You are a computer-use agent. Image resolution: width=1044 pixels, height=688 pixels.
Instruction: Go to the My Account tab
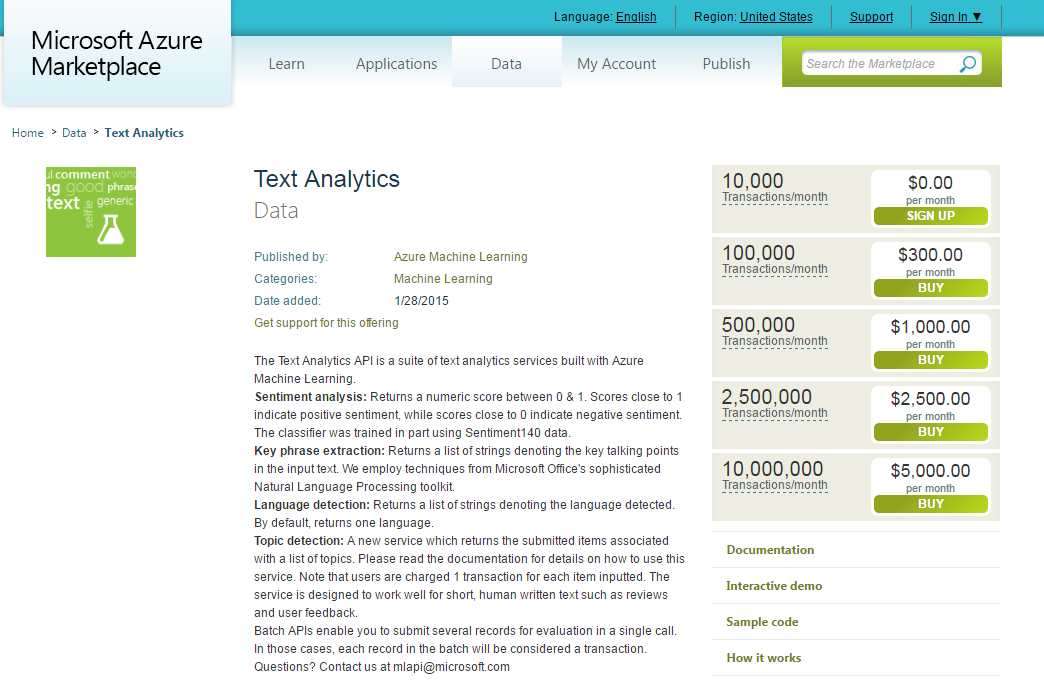point(616,63)
